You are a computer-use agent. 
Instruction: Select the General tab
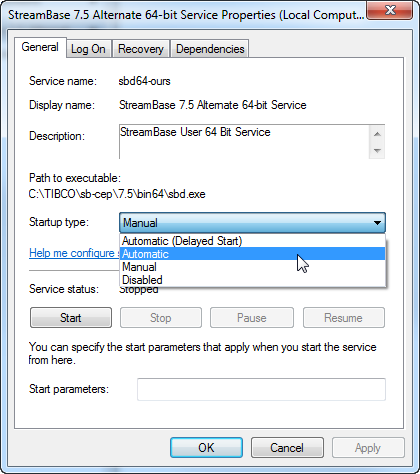tap(40, 47)
